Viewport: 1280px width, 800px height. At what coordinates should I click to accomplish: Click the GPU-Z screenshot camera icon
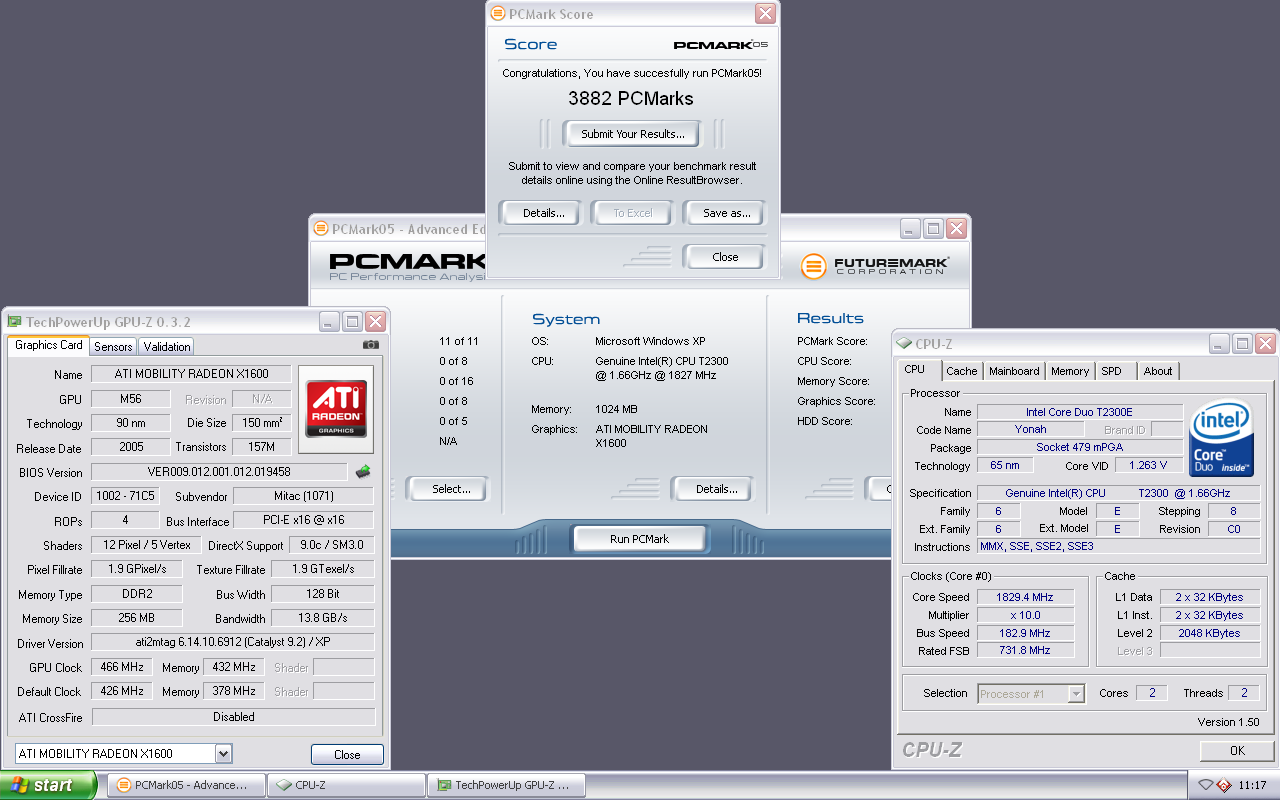pyautogui.click(x=371, y=345)
